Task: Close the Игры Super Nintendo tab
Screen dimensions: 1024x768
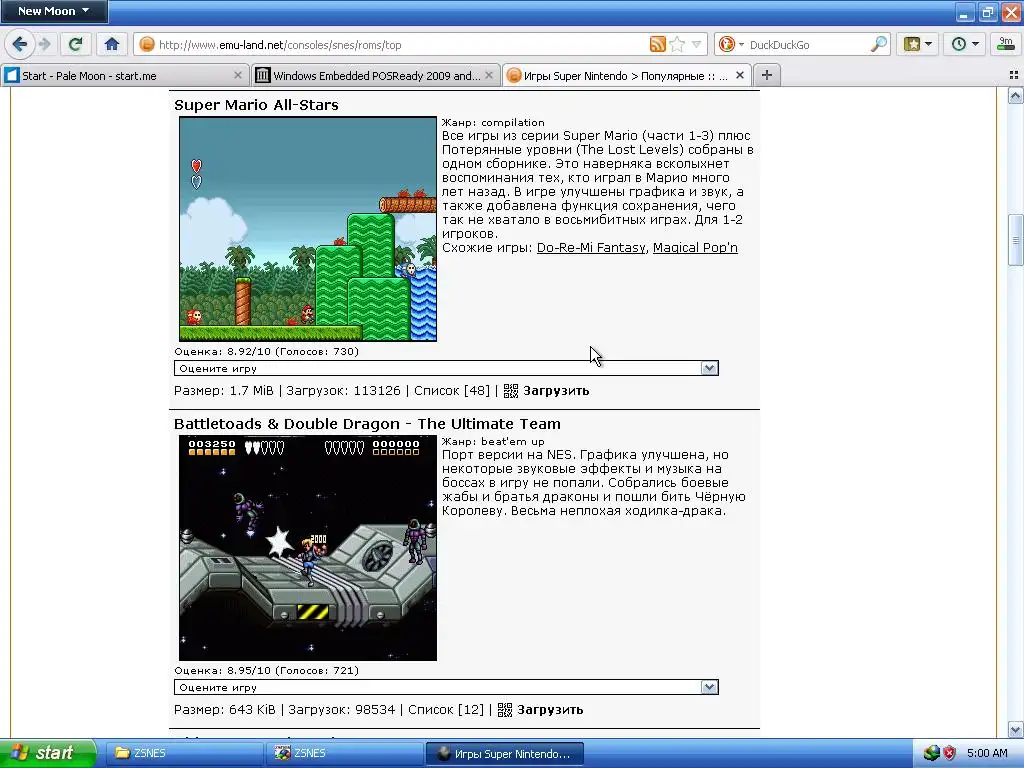Action: 739,76
